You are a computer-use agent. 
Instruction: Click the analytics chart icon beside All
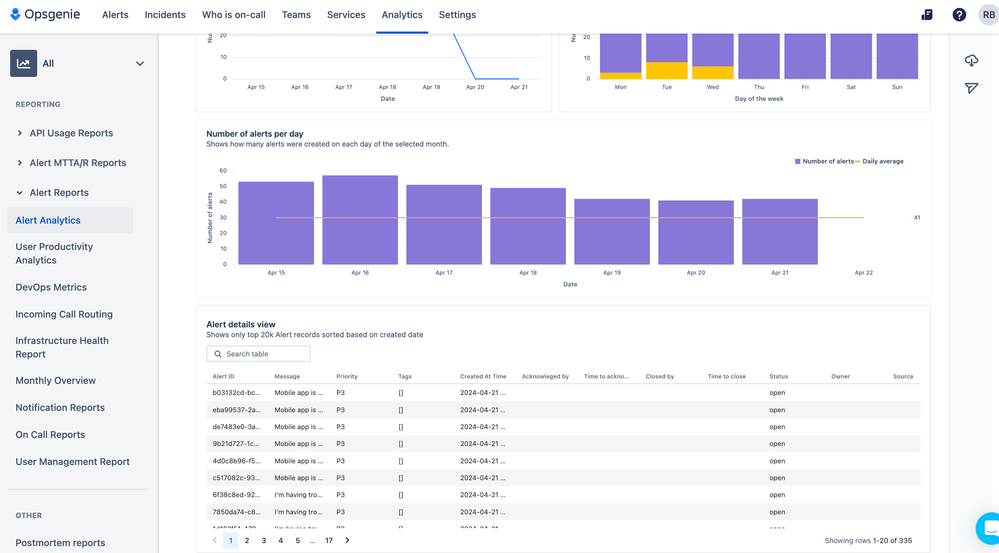pos(23,63)
